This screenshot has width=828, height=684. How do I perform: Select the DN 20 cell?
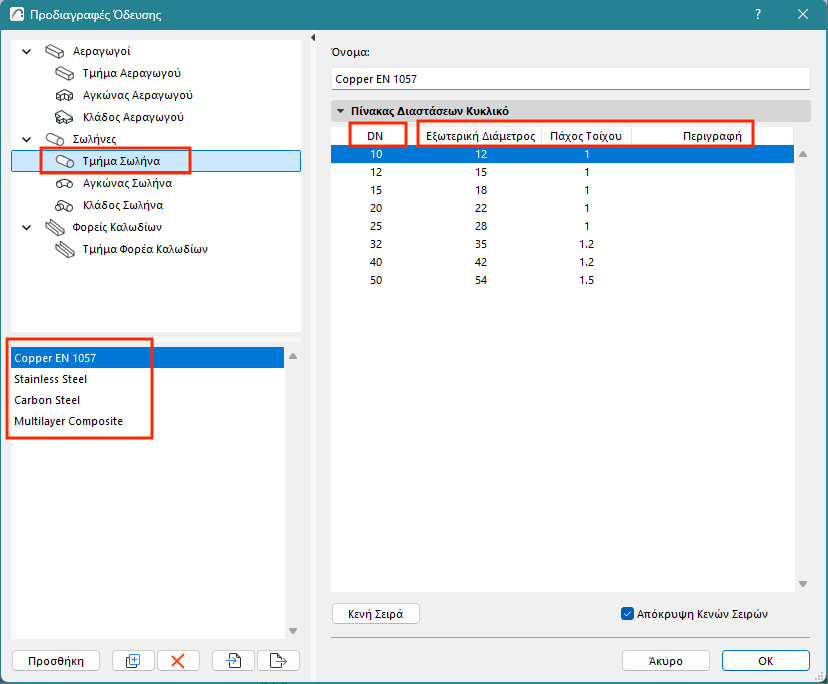[375, 208]
